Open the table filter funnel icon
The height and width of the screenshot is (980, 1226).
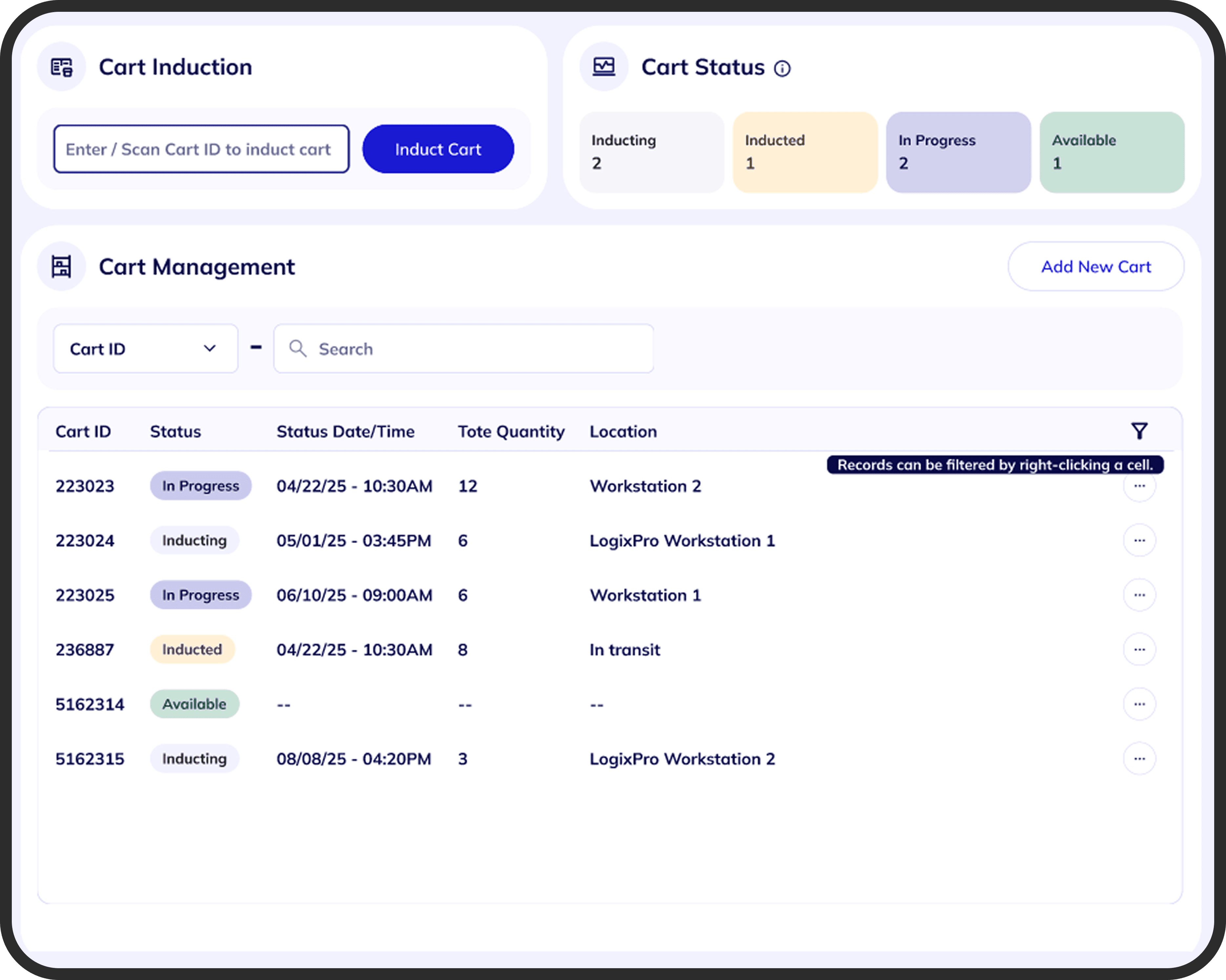click(x=1139, y=431)
